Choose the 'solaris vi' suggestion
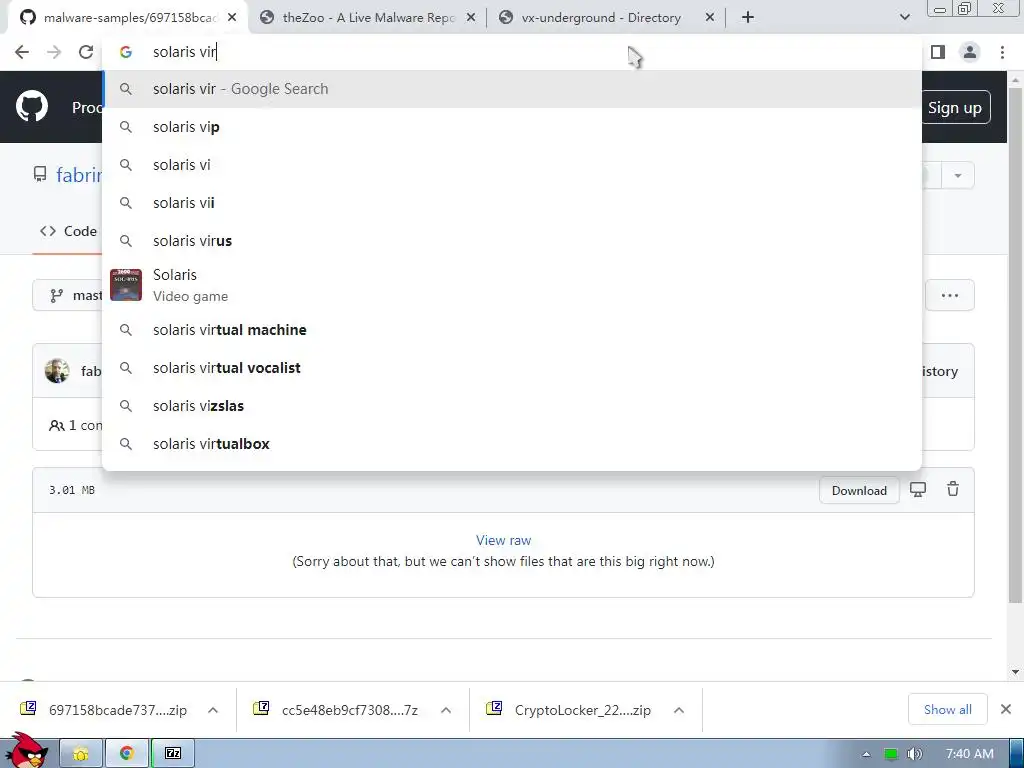Viewport: 1024px width, 768px height. pos(512,165)
